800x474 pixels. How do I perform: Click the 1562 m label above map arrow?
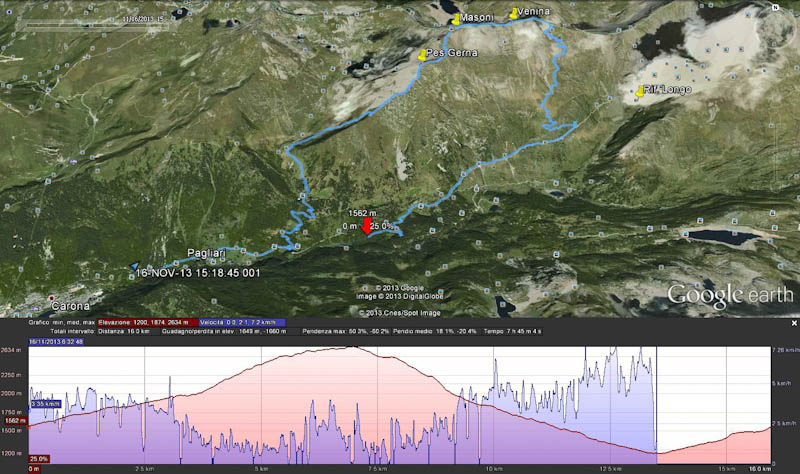pyautogui.click(x=363, y=213)
